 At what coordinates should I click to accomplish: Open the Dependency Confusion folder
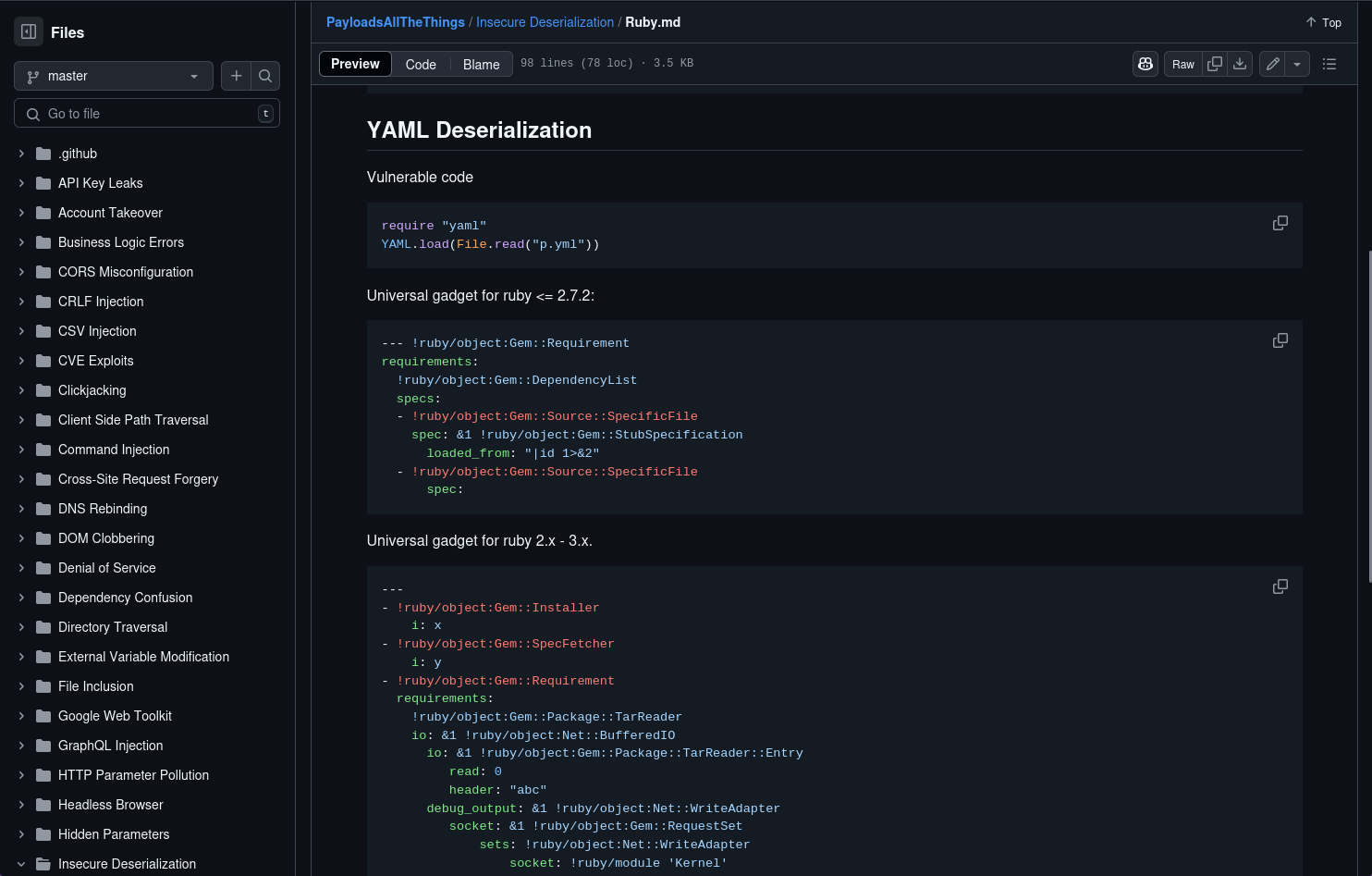(125, 598)
